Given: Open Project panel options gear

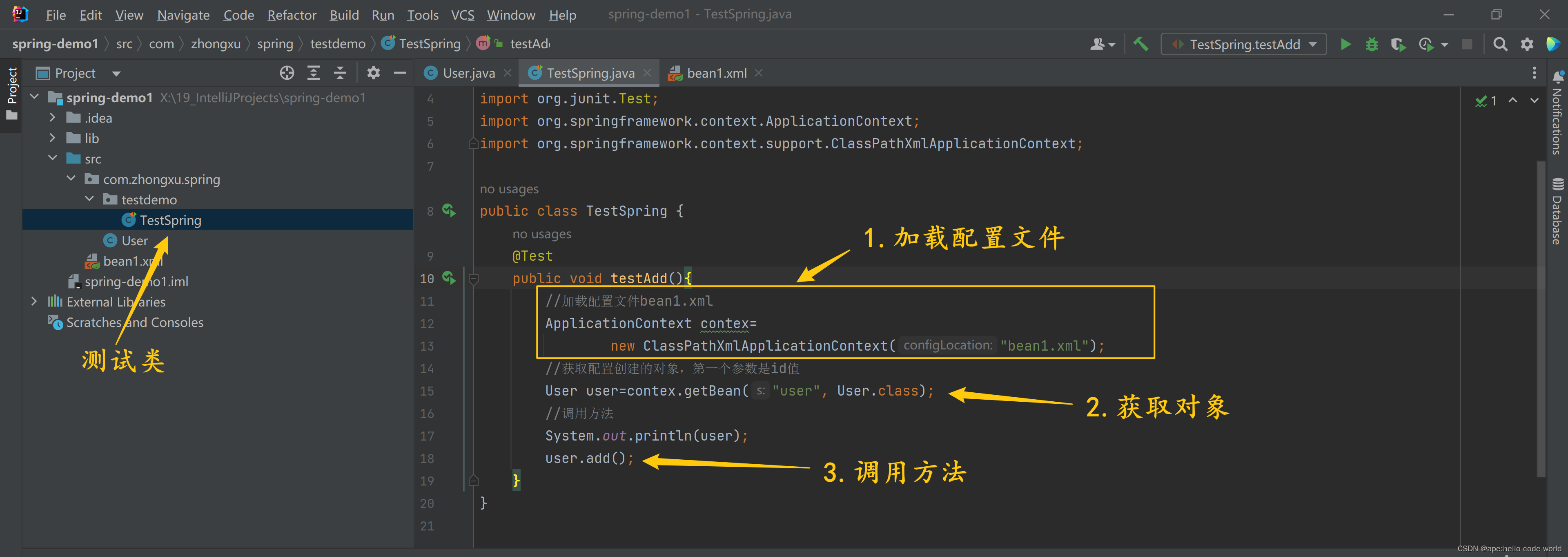Looking at the screenshot, I should (x=373, y=73).
